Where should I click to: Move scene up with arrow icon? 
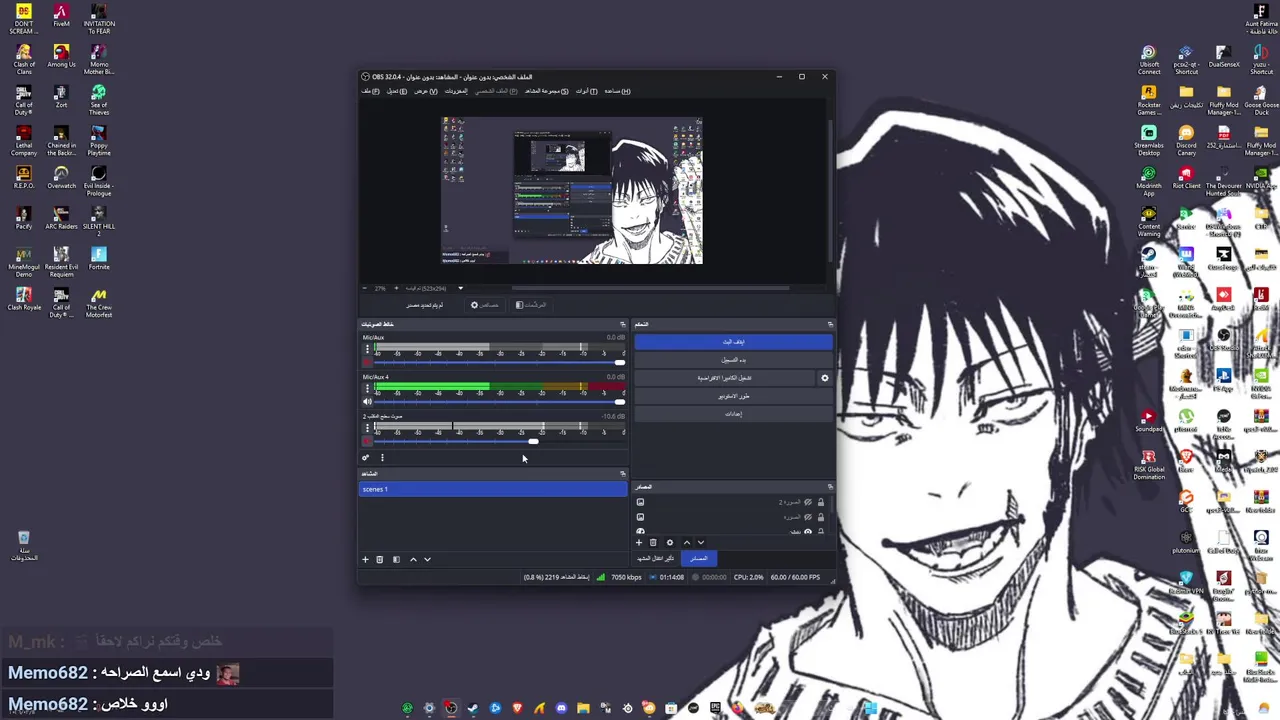[413, 560]
